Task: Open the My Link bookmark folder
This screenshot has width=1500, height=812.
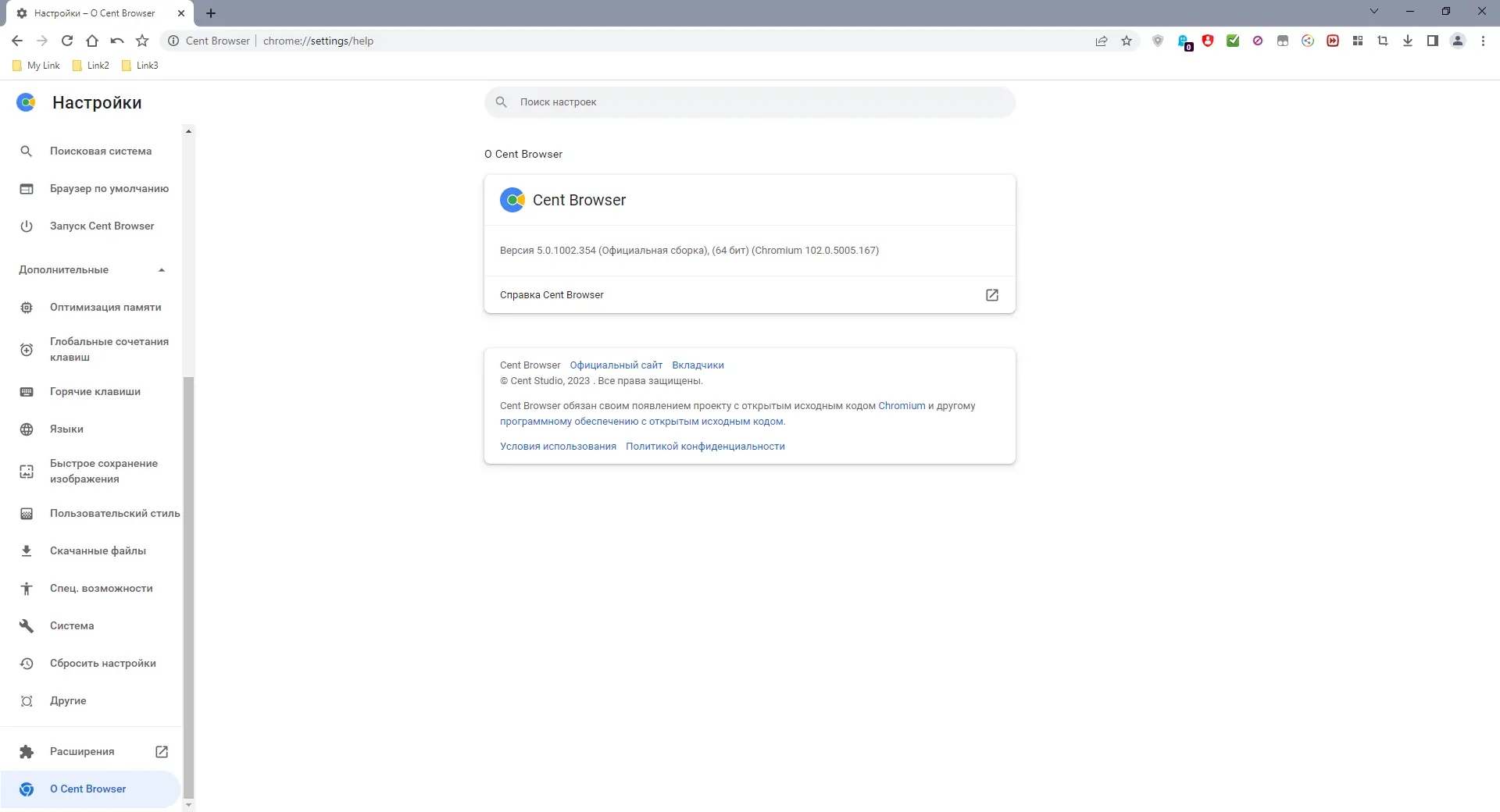Action: coord(37,66)
